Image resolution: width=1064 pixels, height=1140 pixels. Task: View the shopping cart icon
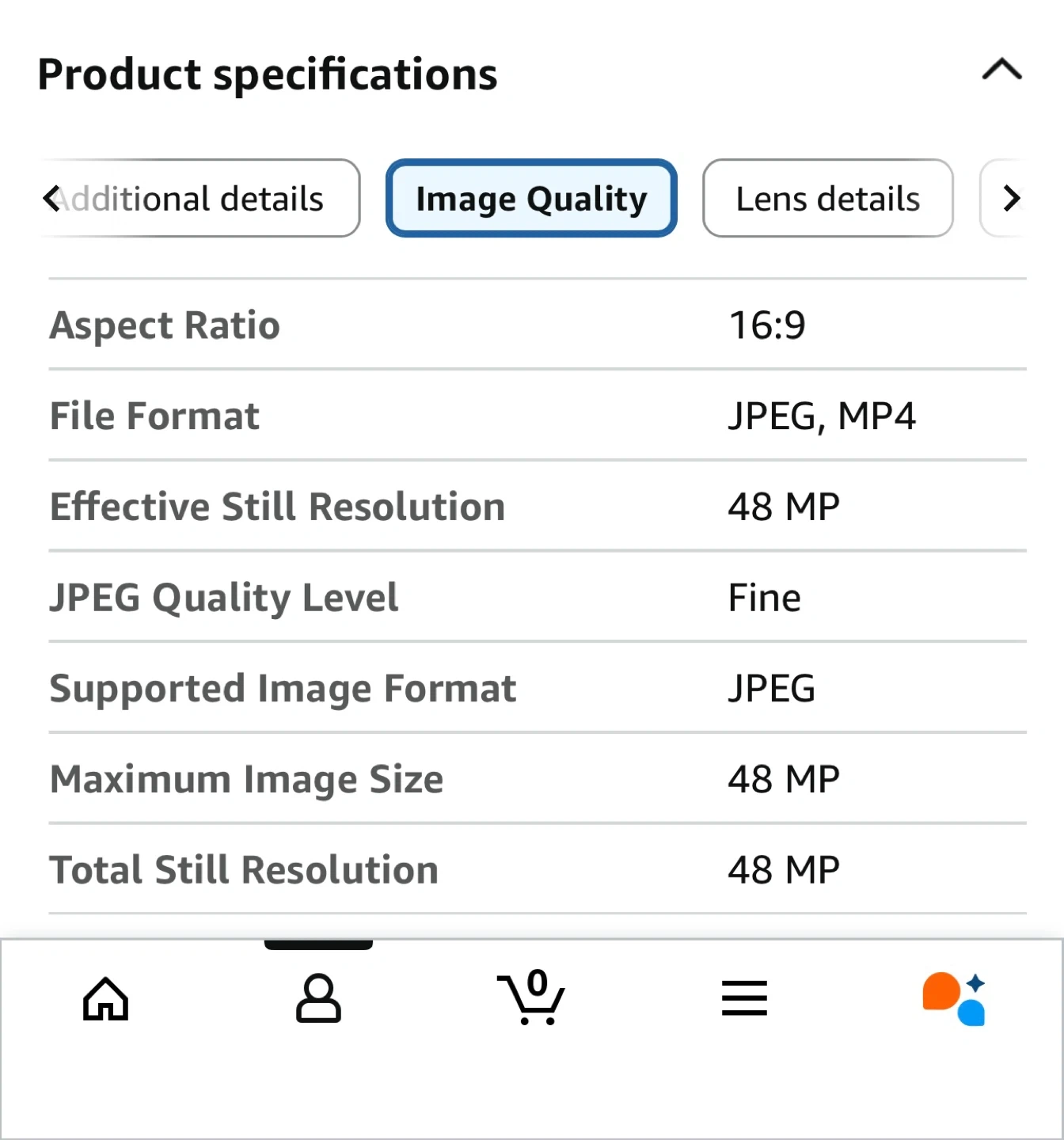(531, 999)
